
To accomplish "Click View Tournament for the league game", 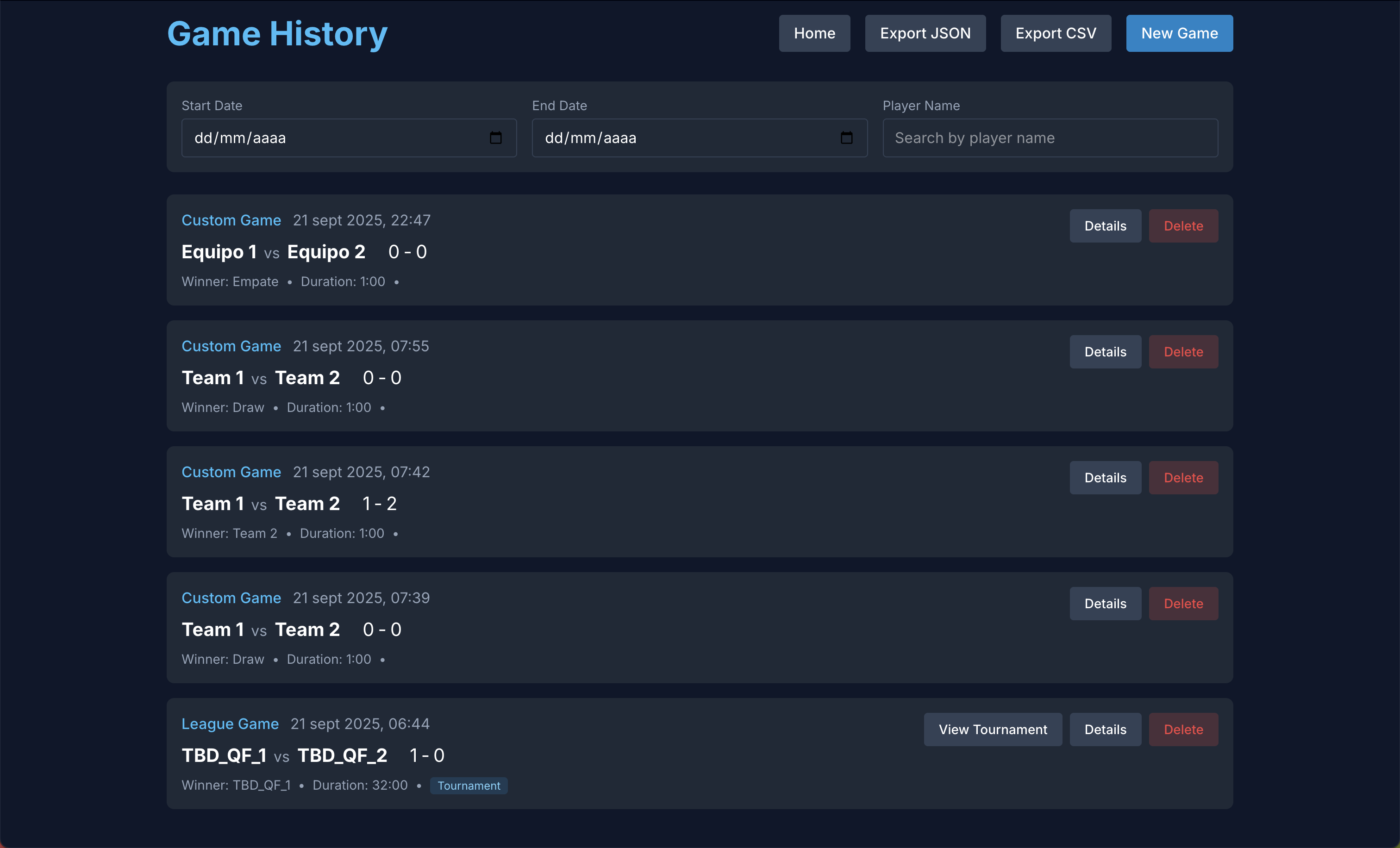I will coord(992,730).
